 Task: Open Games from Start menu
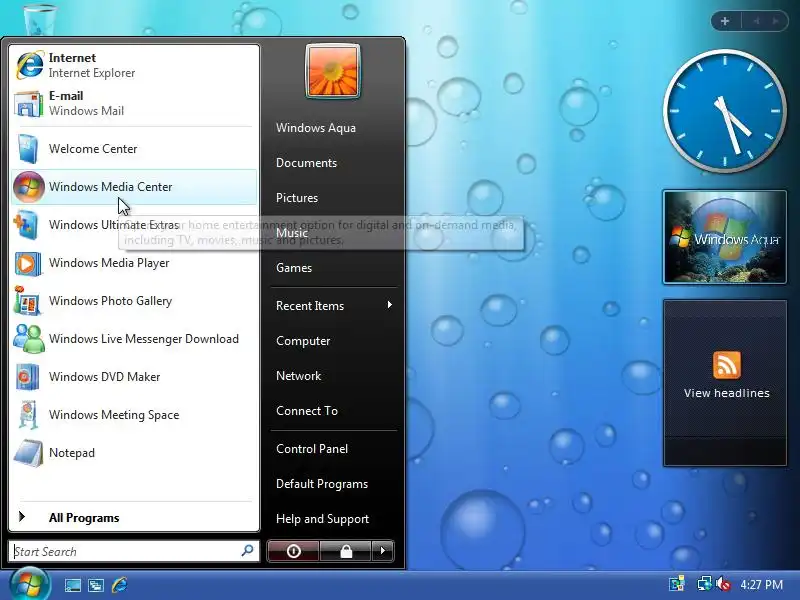pos(293,268)
